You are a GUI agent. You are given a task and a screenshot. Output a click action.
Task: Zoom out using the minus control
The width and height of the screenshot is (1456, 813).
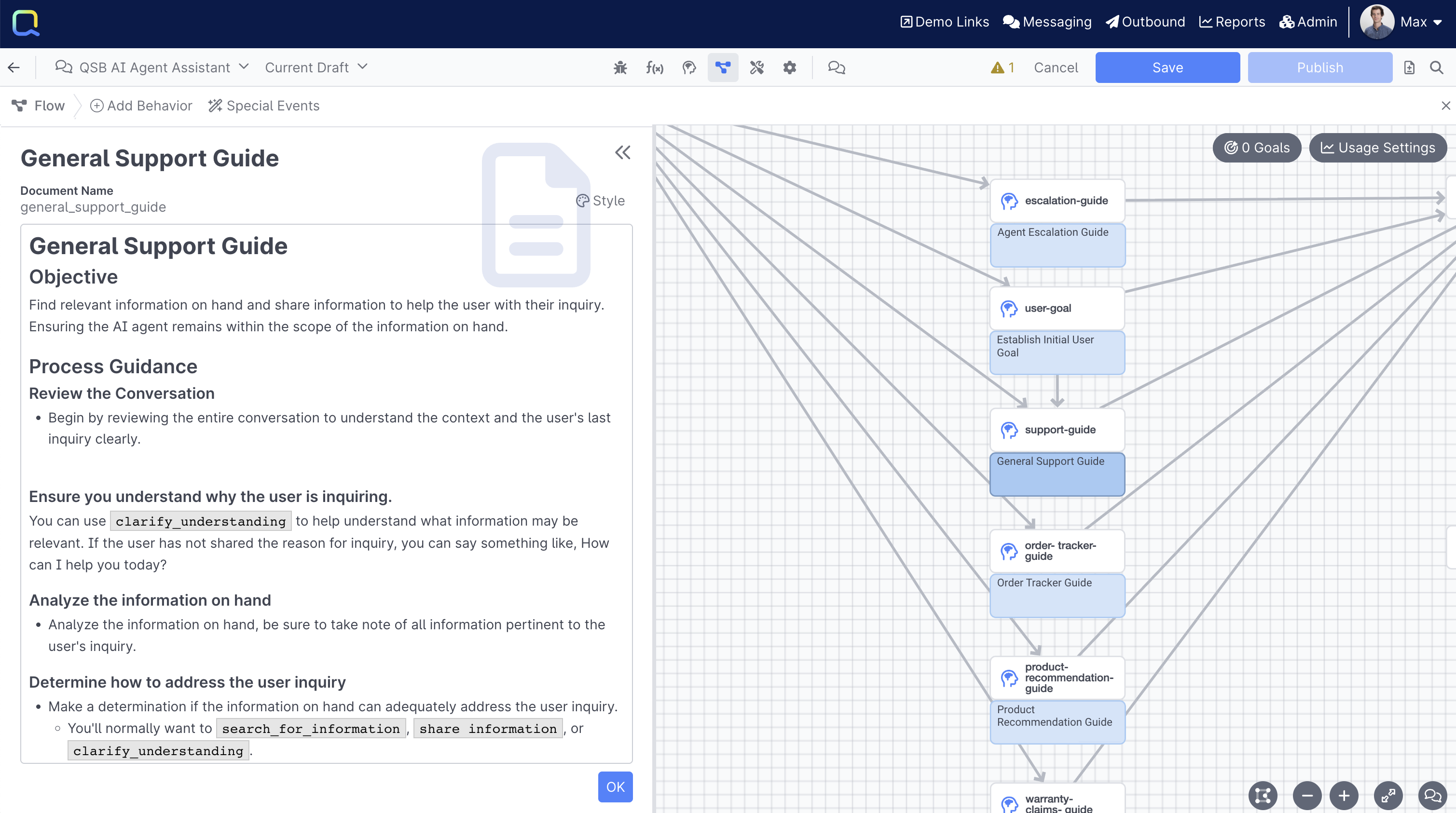pyautogui.click(x=1307, y=796)
